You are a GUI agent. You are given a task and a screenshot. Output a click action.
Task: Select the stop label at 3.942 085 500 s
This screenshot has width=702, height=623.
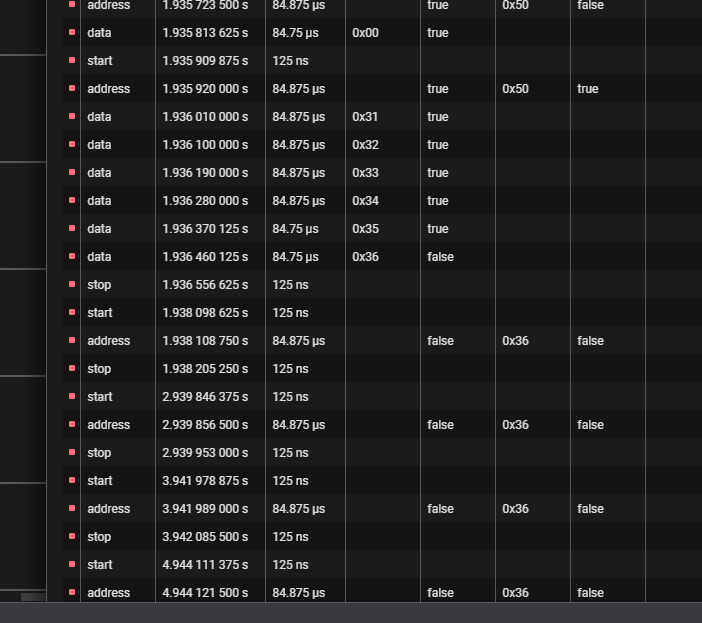[x=99, y=537]
